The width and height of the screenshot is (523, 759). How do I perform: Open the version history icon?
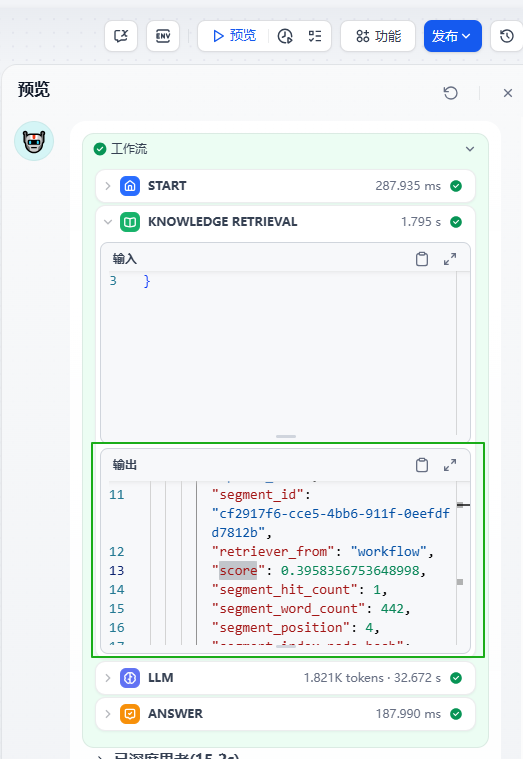point(507,36)
